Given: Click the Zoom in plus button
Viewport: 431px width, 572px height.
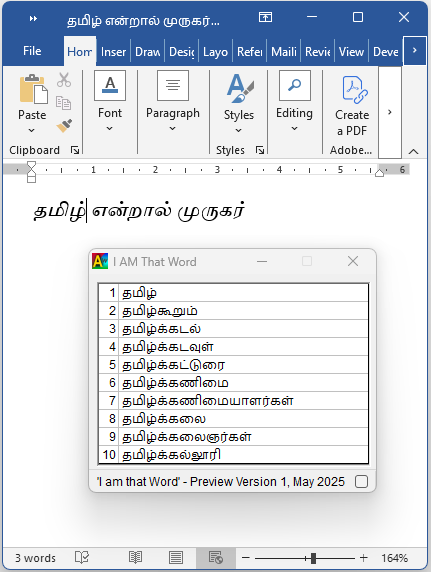Looking at the screenshot, I should click(363, 557).
